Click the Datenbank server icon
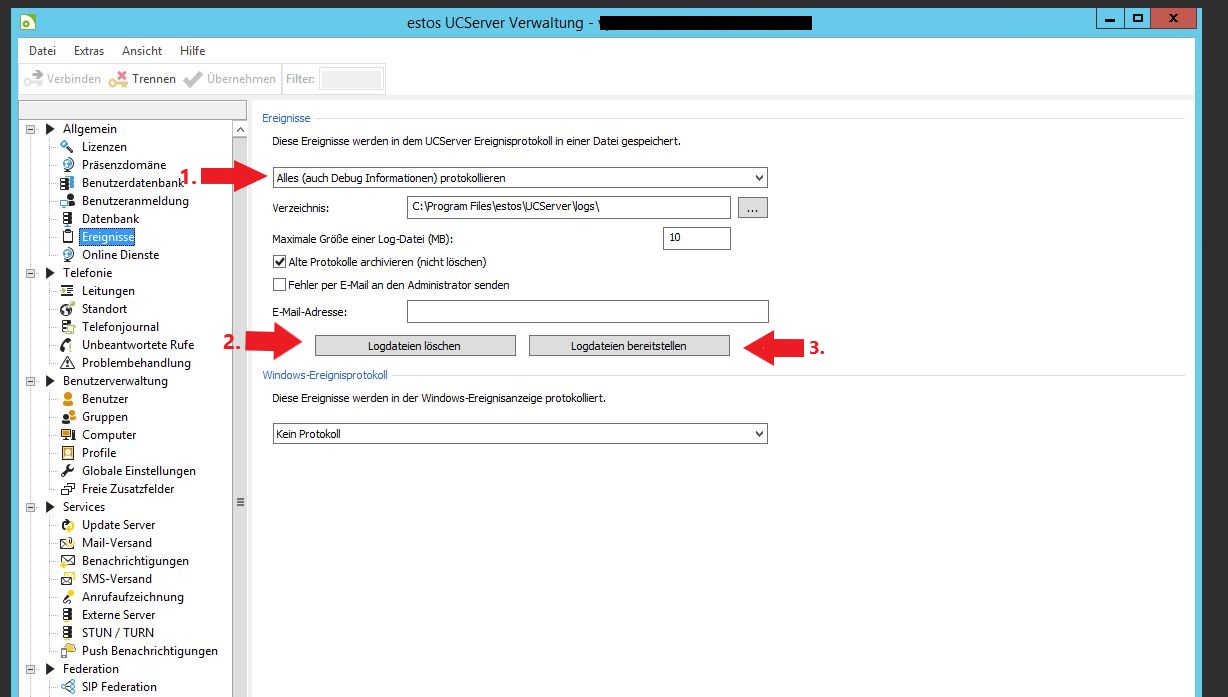The image size is (1228, 697). 67,219
